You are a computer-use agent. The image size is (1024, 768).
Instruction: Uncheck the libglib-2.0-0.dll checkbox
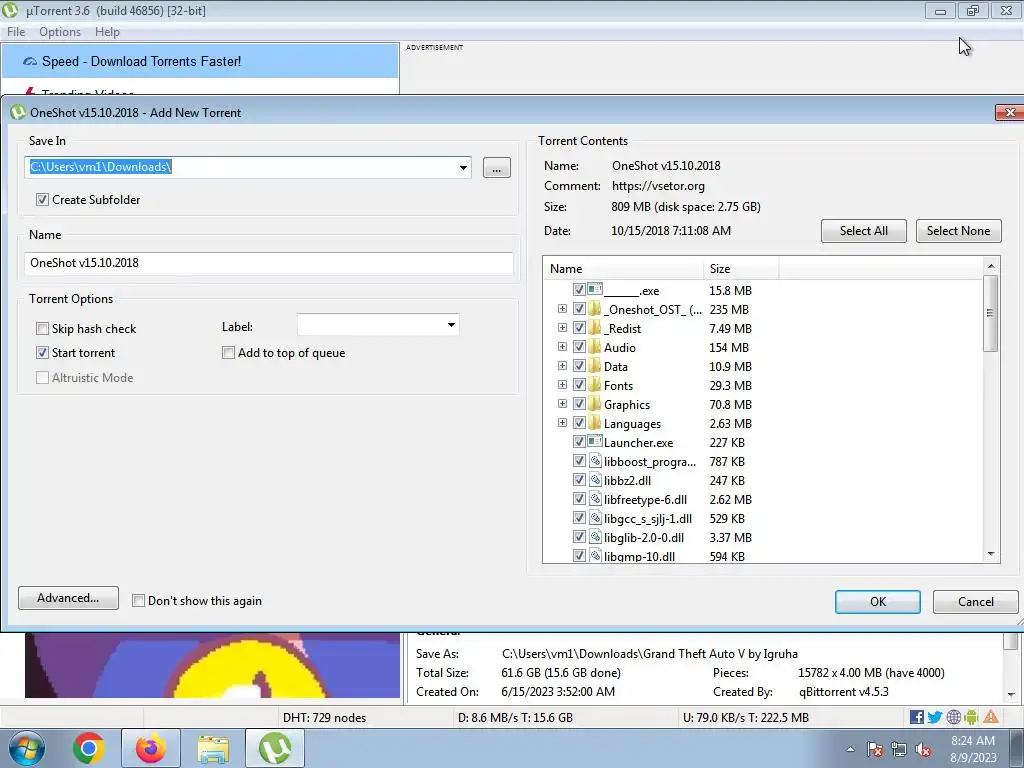pos(579,536)
